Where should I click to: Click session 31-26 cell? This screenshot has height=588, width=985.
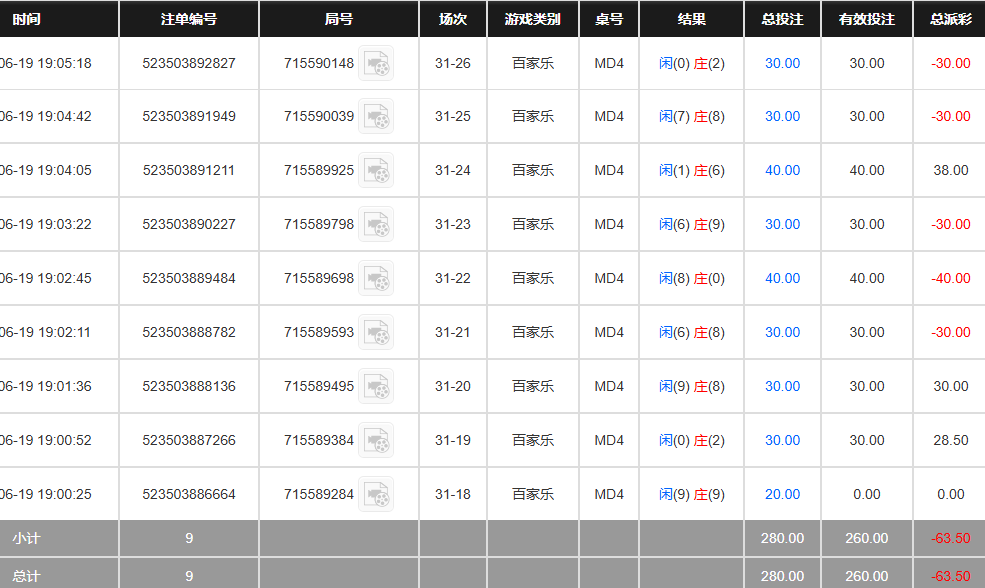[453, 63]
